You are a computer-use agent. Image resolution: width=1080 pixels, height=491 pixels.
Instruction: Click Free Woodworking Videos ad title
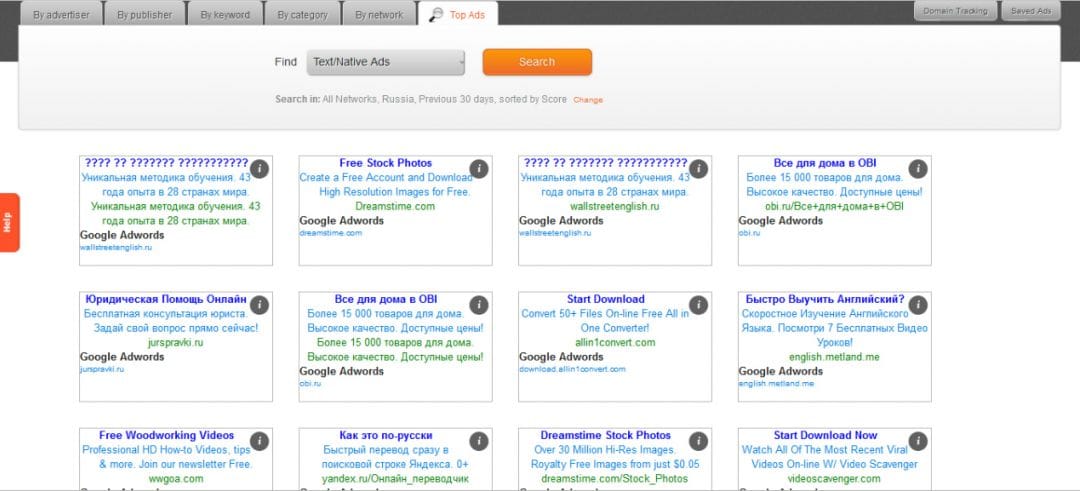(x=166, y=436)
